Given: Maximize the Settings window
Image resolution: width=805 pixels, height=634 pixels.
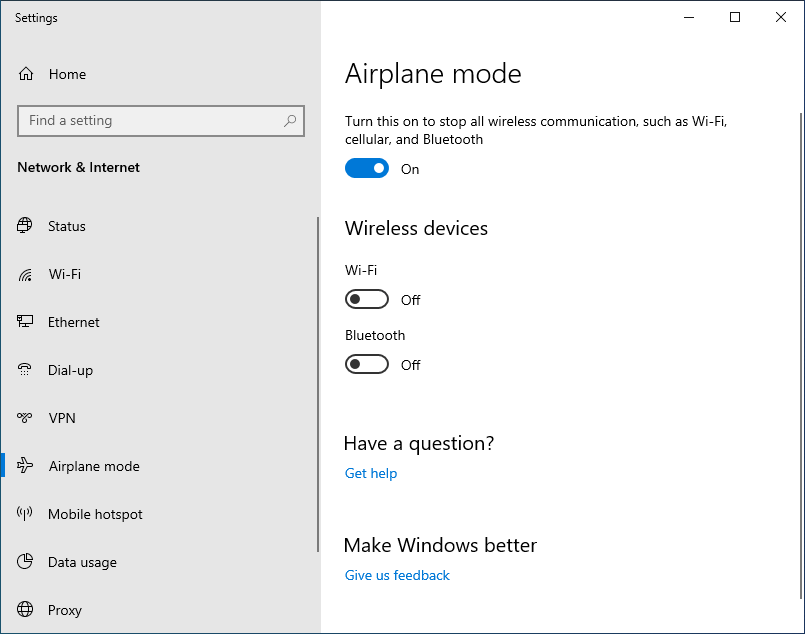Looking at the screenshot, I should (735, 17).
